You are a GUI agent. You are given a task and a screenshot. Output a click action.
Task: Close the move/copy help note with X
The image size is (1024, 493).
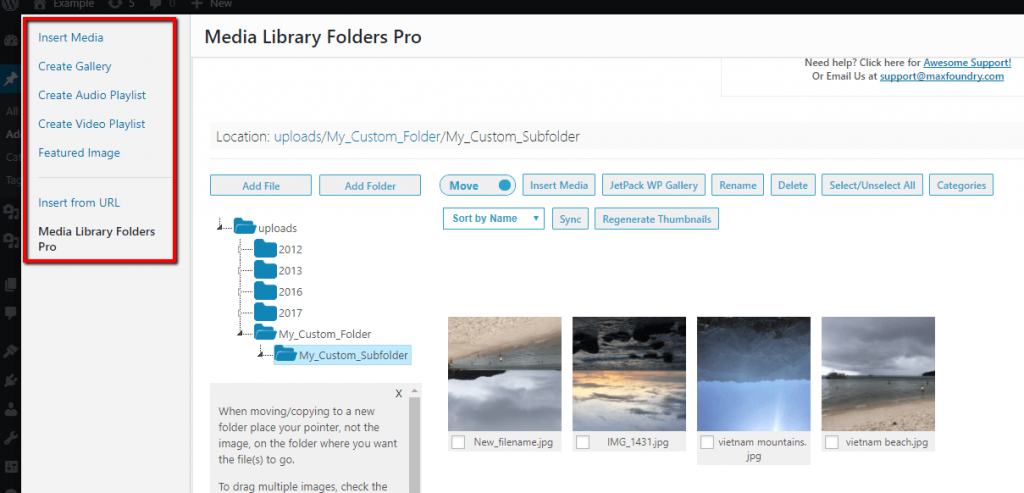398,393
